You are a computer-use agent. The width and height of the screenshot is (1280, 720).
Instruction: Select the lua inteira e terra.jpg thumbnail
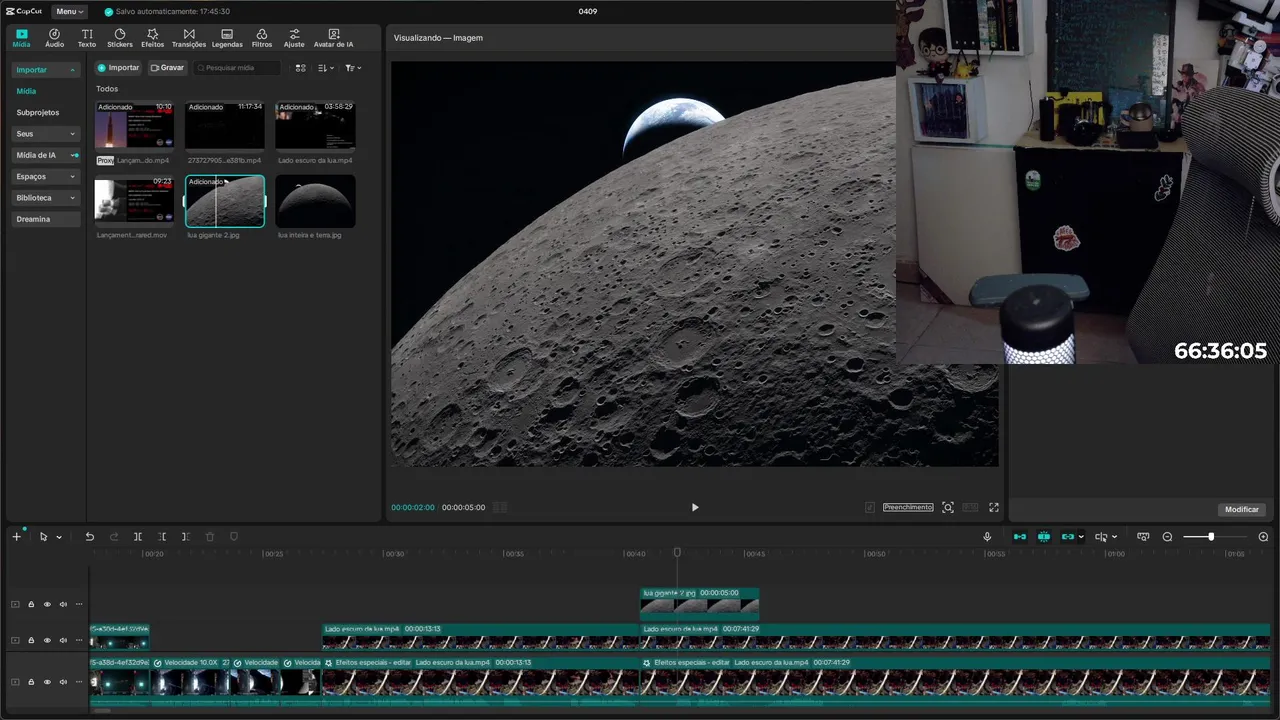click(315, 201)
